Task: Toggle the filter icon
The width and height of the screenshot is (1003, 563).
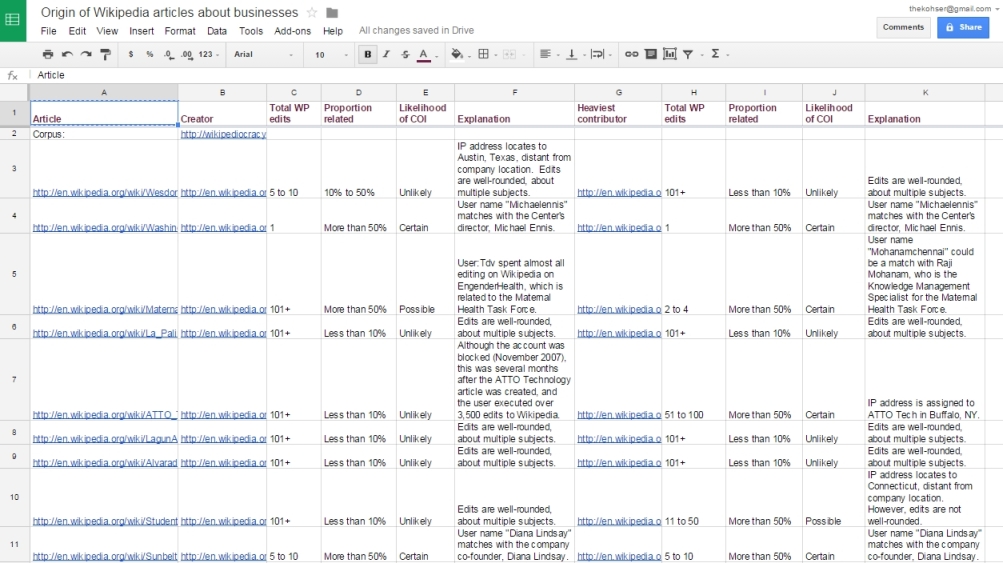Action: 690,54
